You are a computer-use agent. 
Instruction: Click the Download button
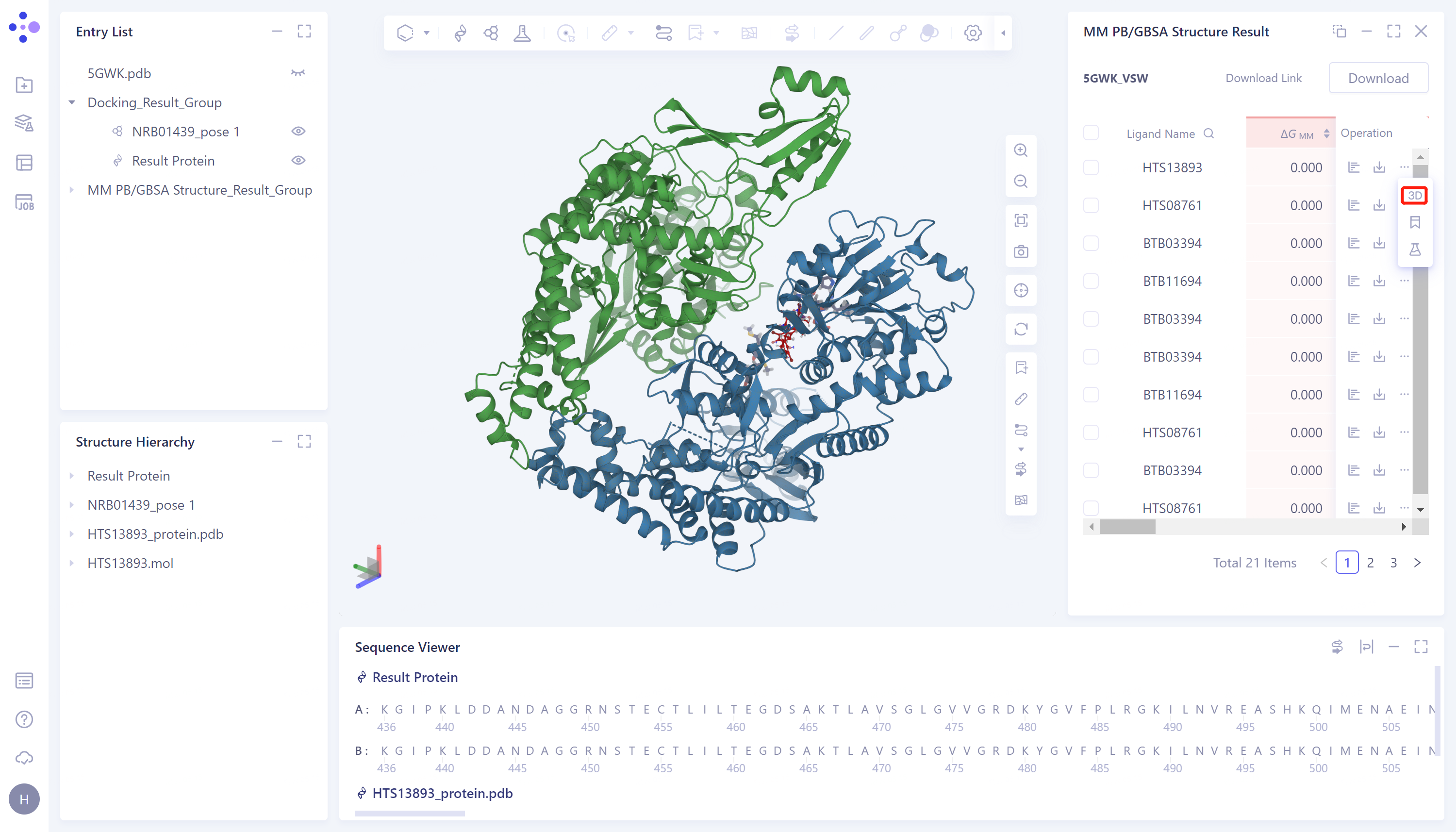tap(1378, 78)
